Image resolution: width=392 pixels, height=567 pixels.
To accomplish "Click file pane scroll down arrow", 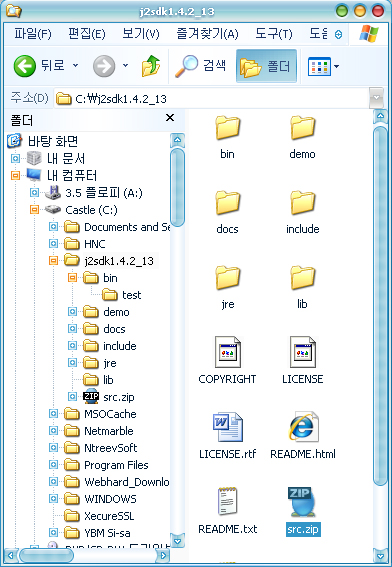I will click(380, 555).
